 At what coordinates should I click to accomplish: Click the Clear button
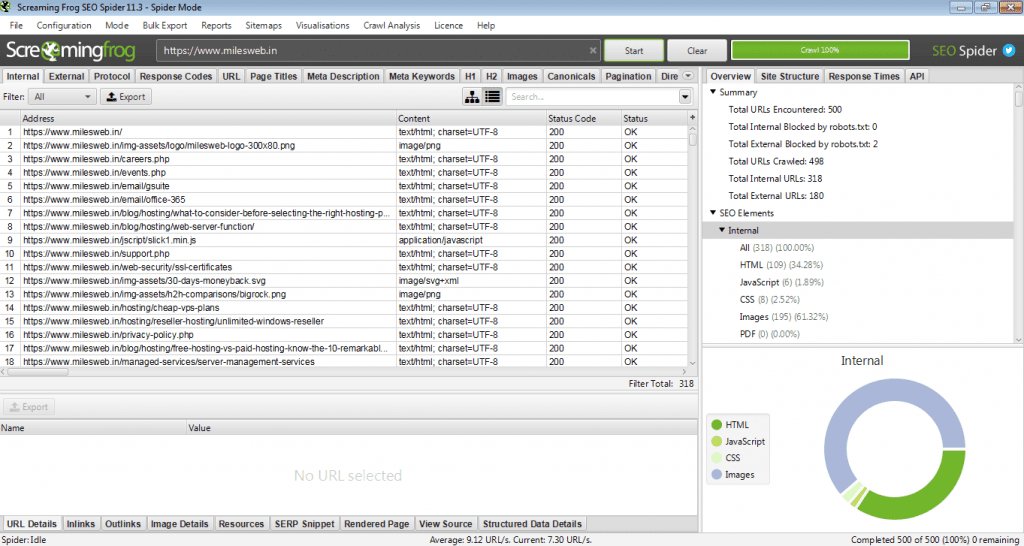click(x=697, y=50)
